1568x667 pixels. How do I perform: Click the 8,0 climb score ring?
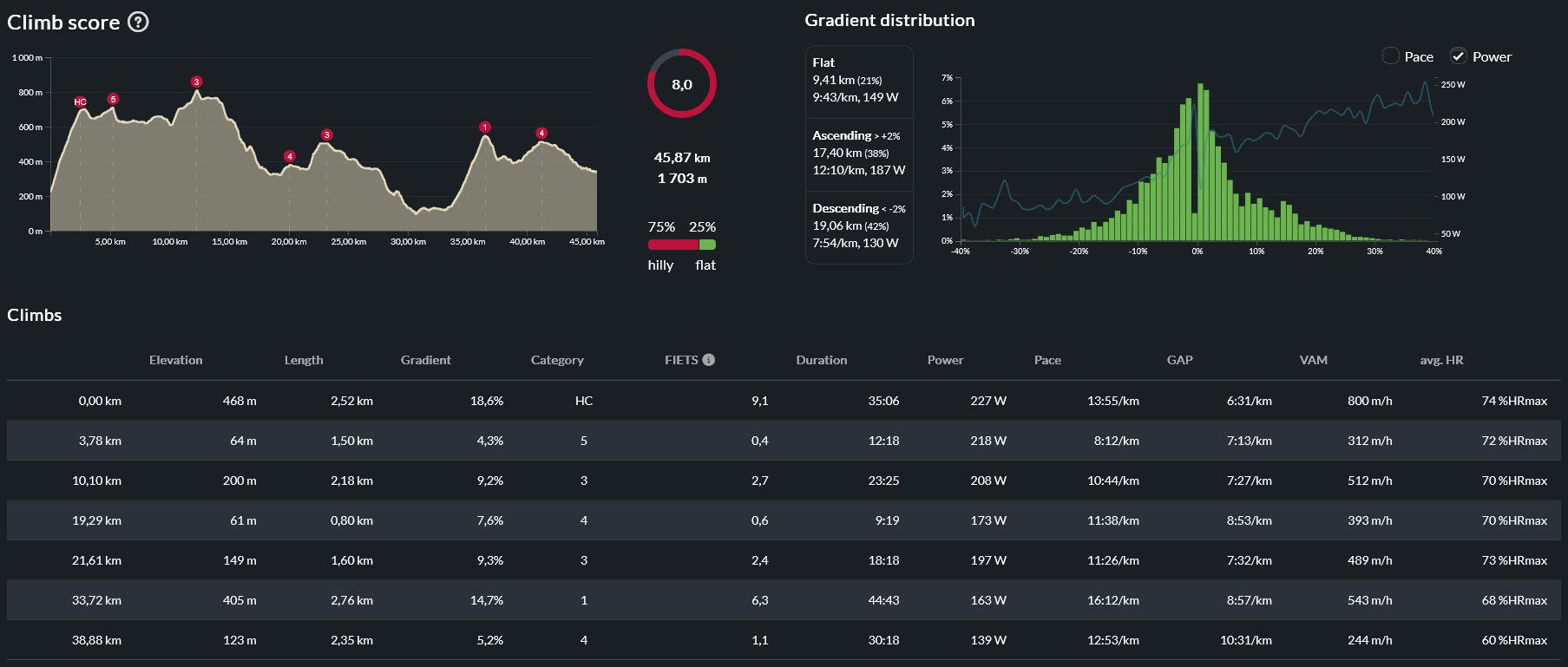point(682,84)
